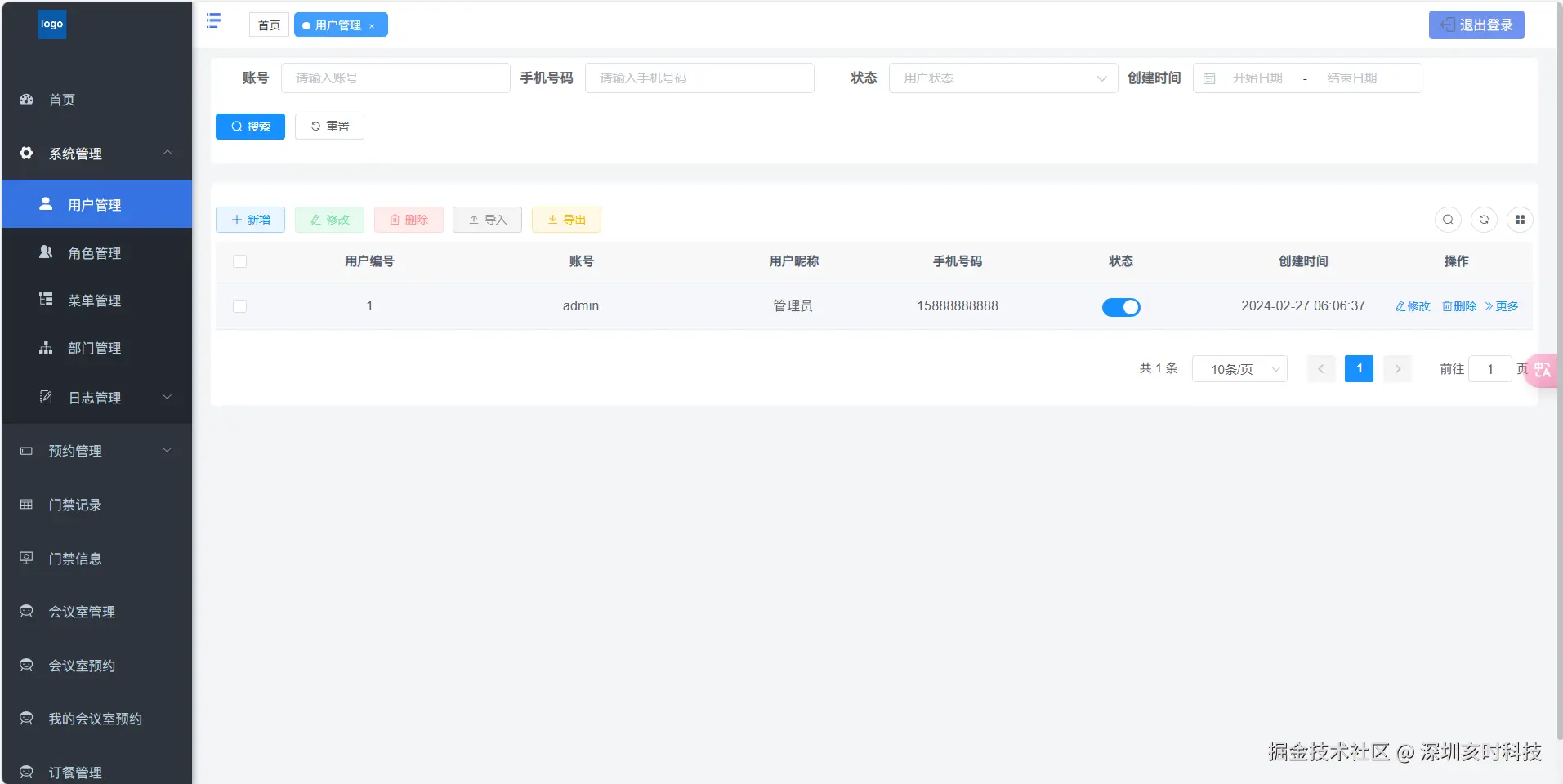Click the card icon beside 预约管理
The height and width of the screenshot is (784, 1563).
coord(26,451)
